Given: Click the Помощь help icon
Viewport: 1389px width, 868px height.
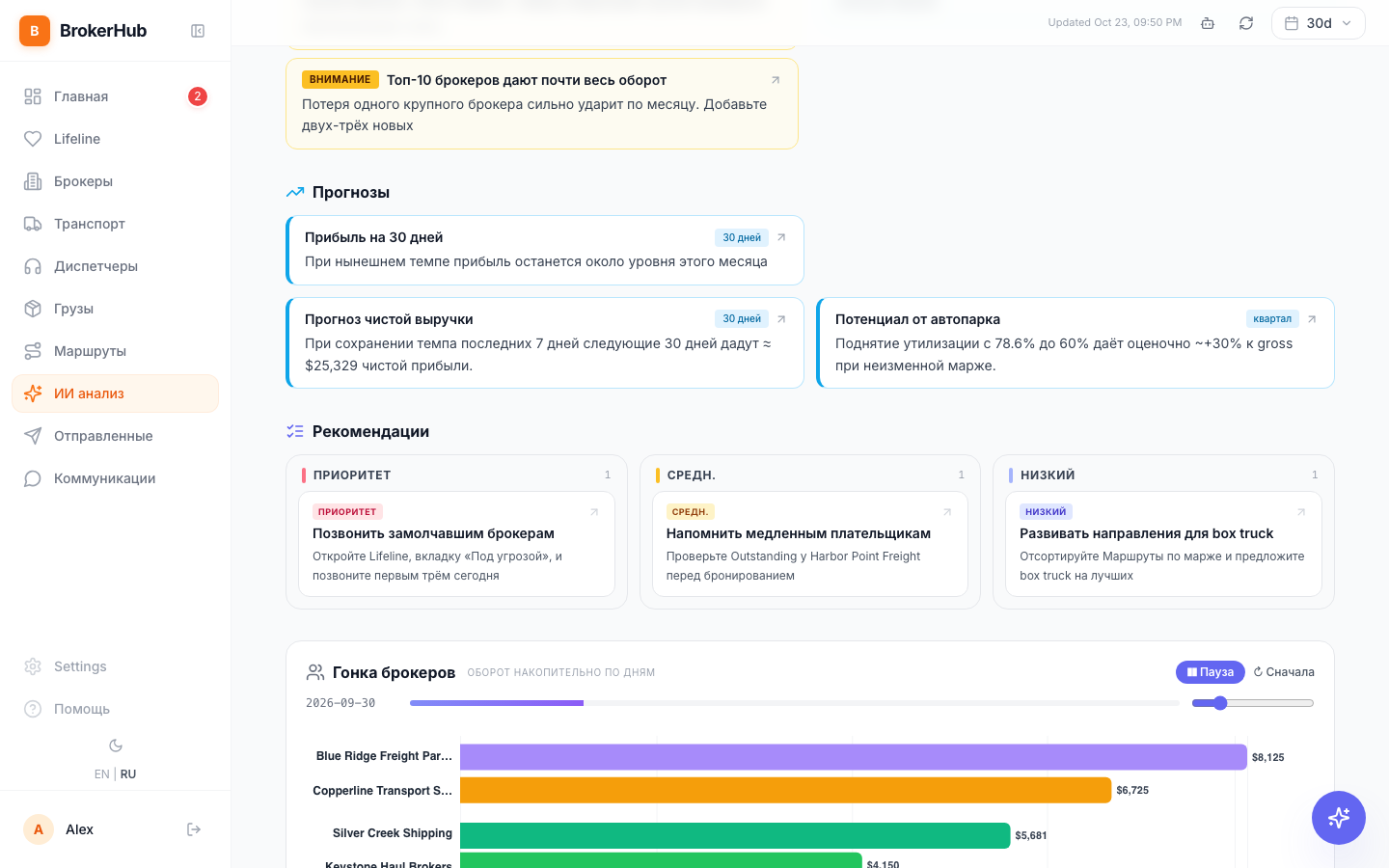Looking at the screenshot, I should coord(33,709).
